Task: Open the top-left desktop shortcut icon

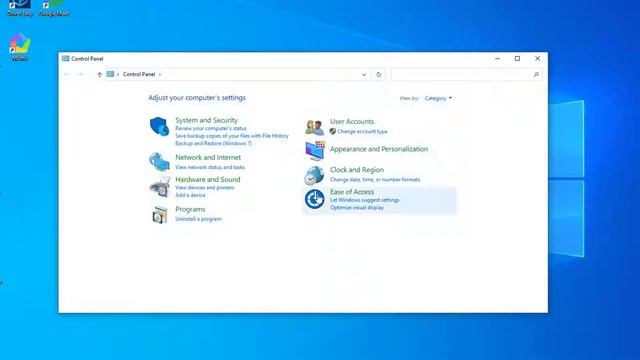Action: 20,5
